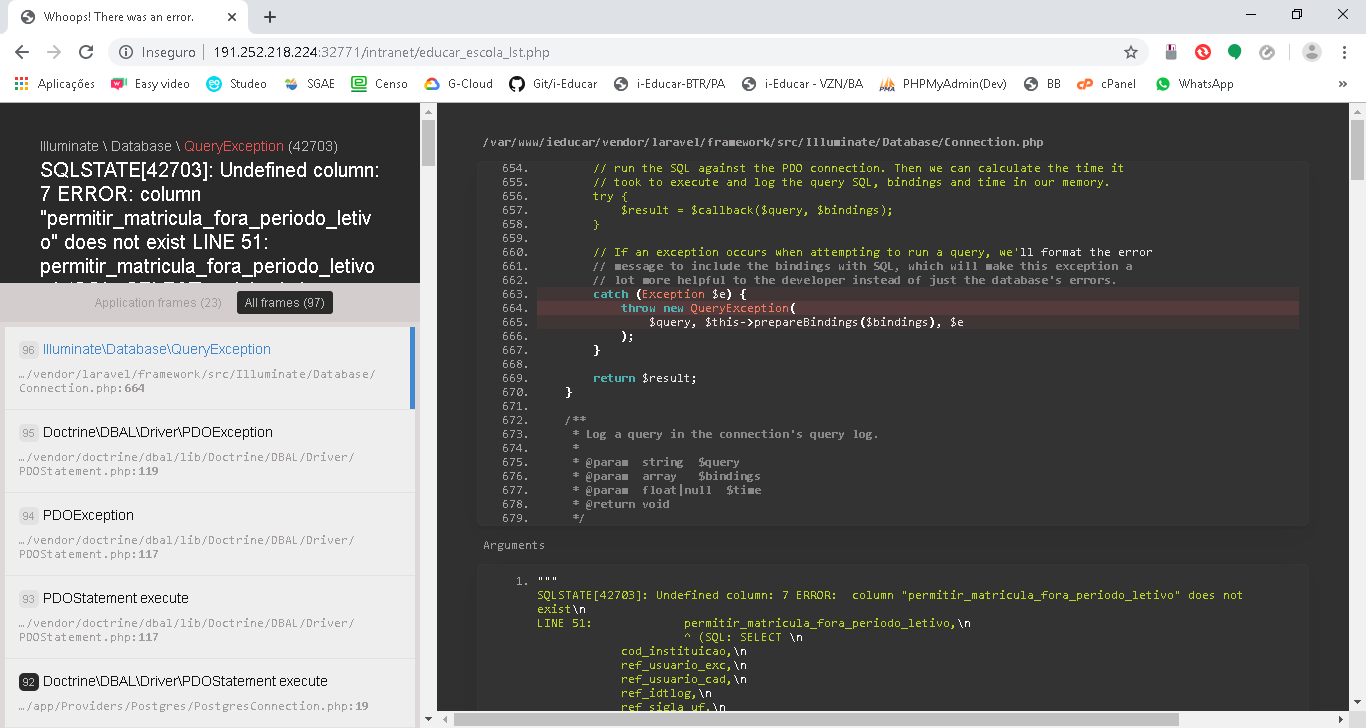1366x728 pixels.
Task: Click 'ref_usuario_cad' in the SQL argument
Action: 677,679
